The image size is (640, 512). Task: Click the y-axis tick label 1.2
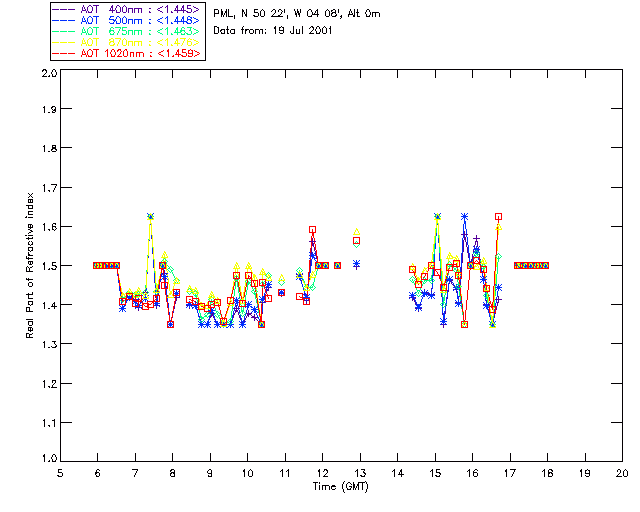coord(49,384)
